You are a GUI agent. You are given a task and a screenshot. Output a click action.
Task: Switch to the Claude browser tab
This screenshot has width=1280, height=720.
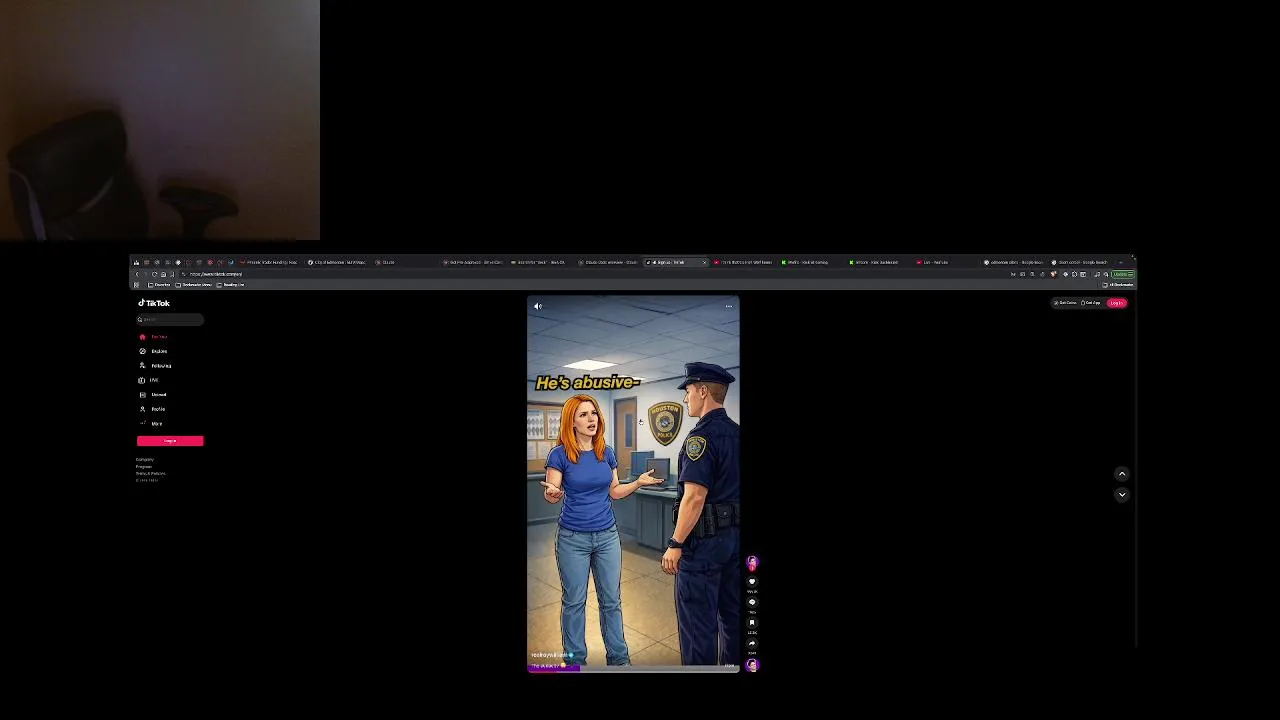[405, 262]
